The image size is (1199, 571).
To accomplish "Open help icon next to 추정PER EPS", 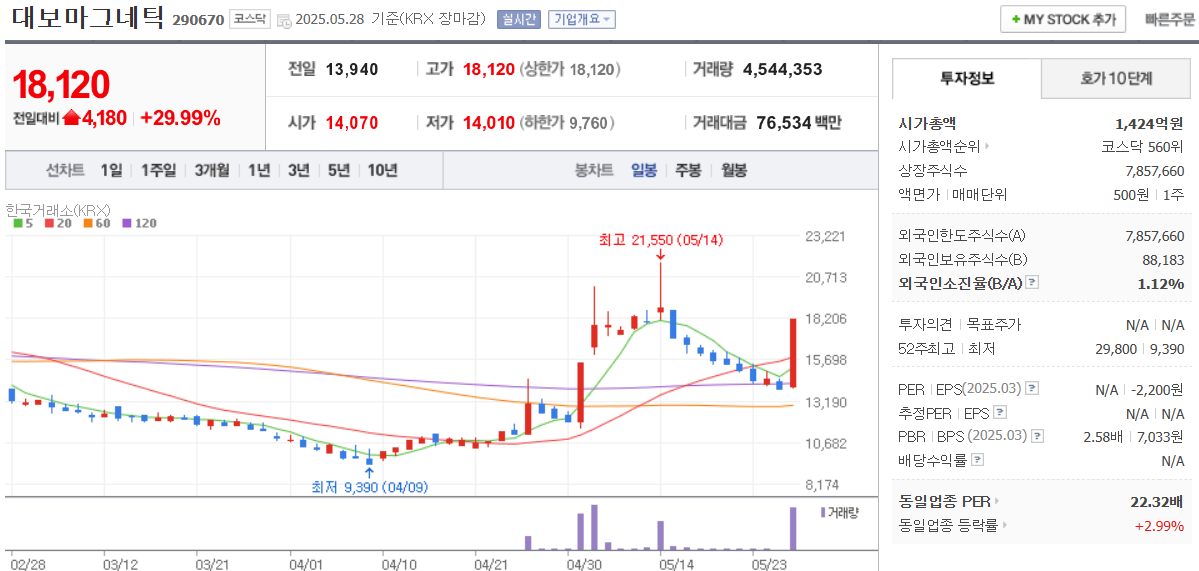I will pyautogui.click(x=1000, y=413).
